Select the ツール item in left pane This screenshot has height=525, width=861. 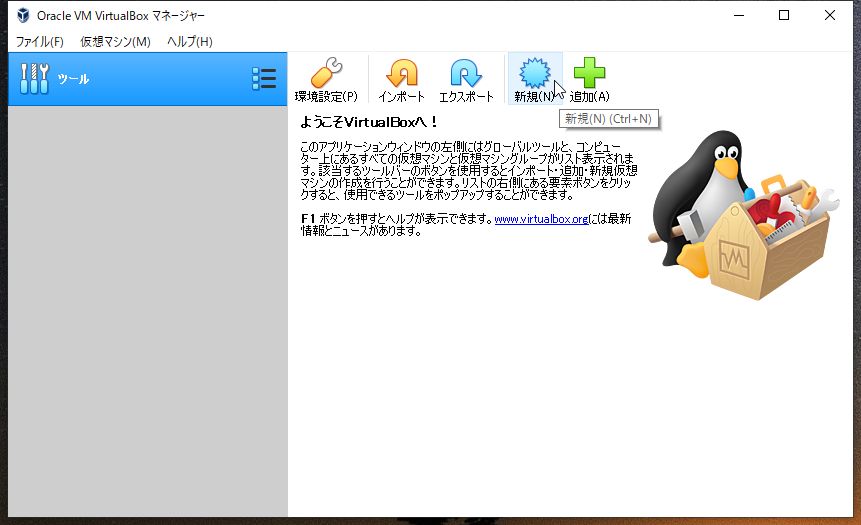[147, 79]
